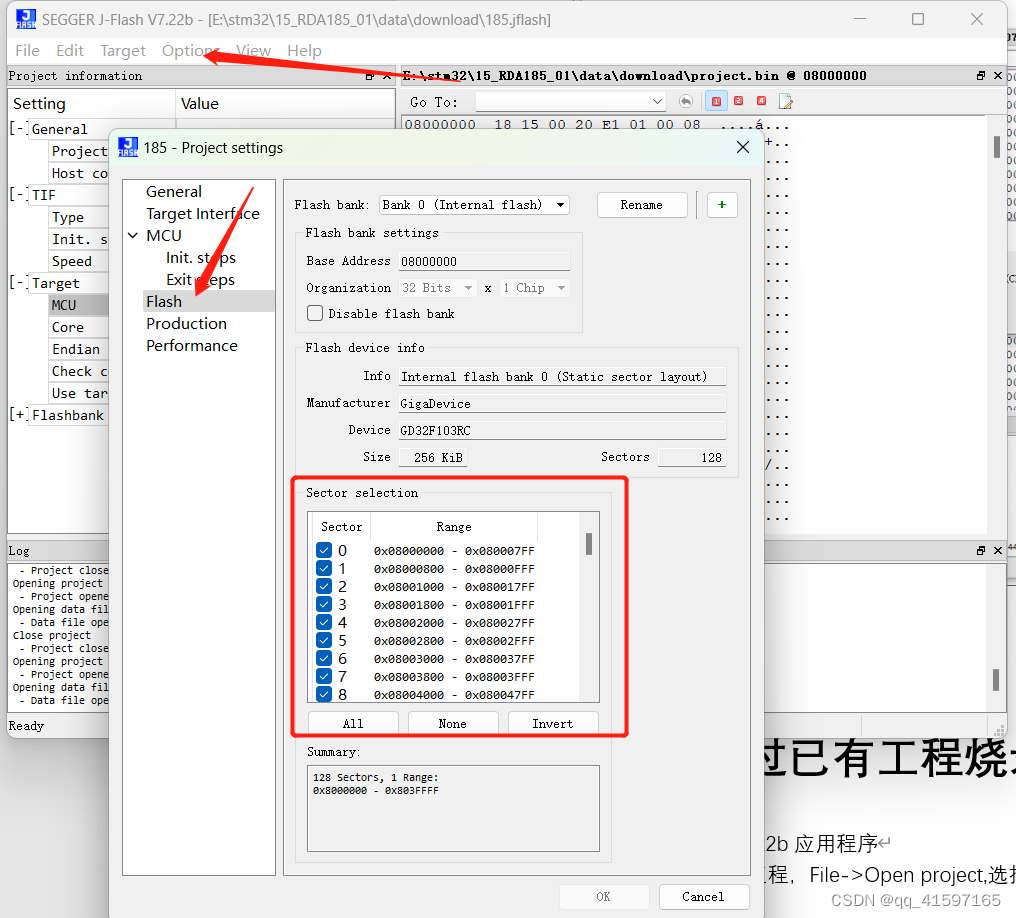
Task: Collapse the MCU tree in Project settings
Action: pos(133,235)
